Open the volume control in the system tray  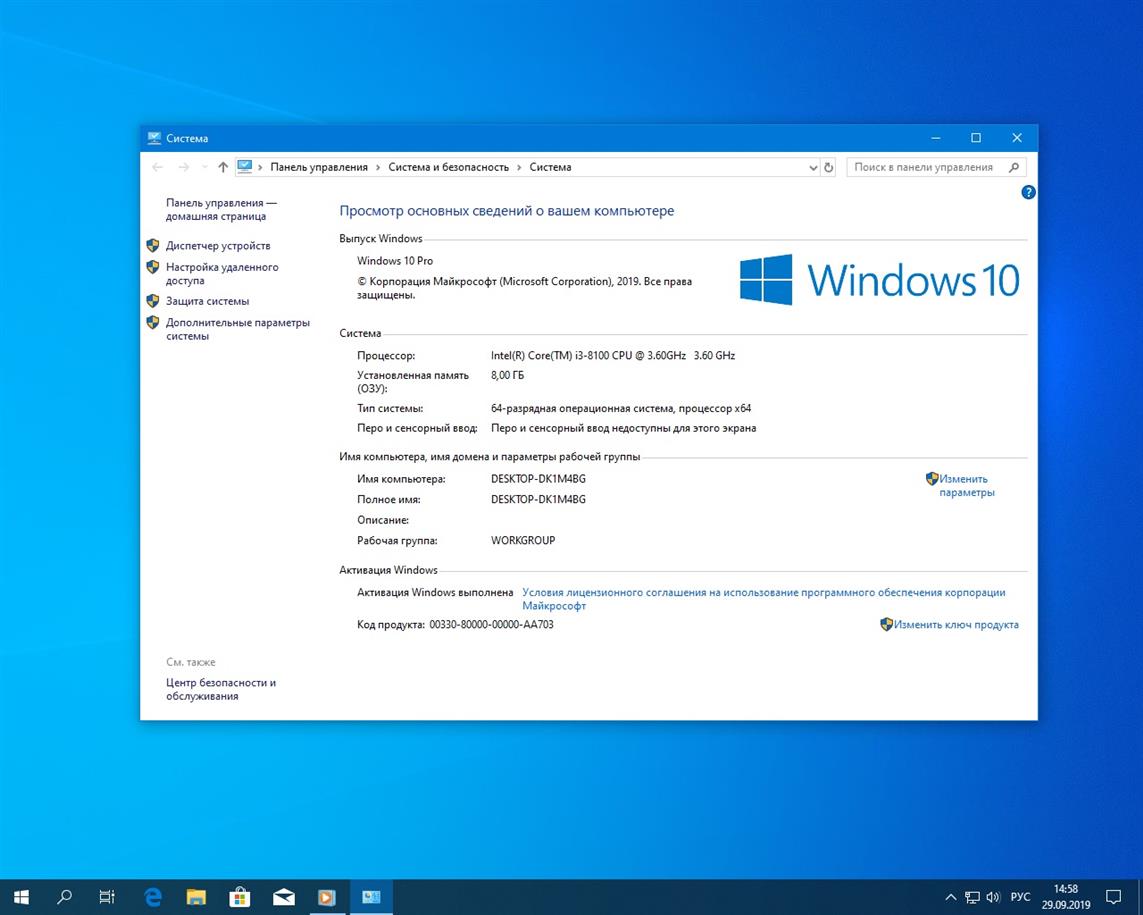coord(993,897)
